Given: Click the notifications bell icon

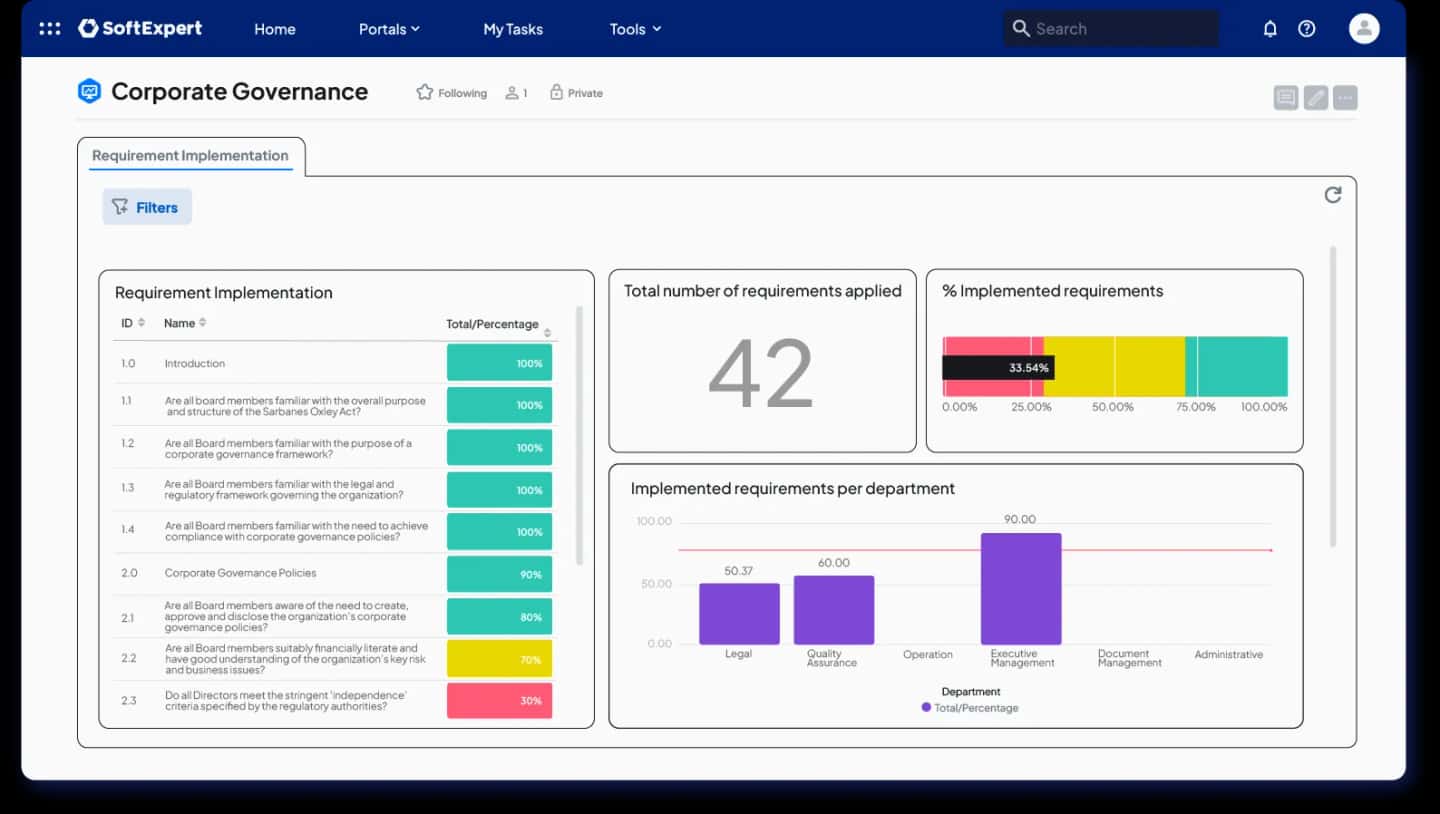Looking at the screenshot, I should pos(1270,29).
